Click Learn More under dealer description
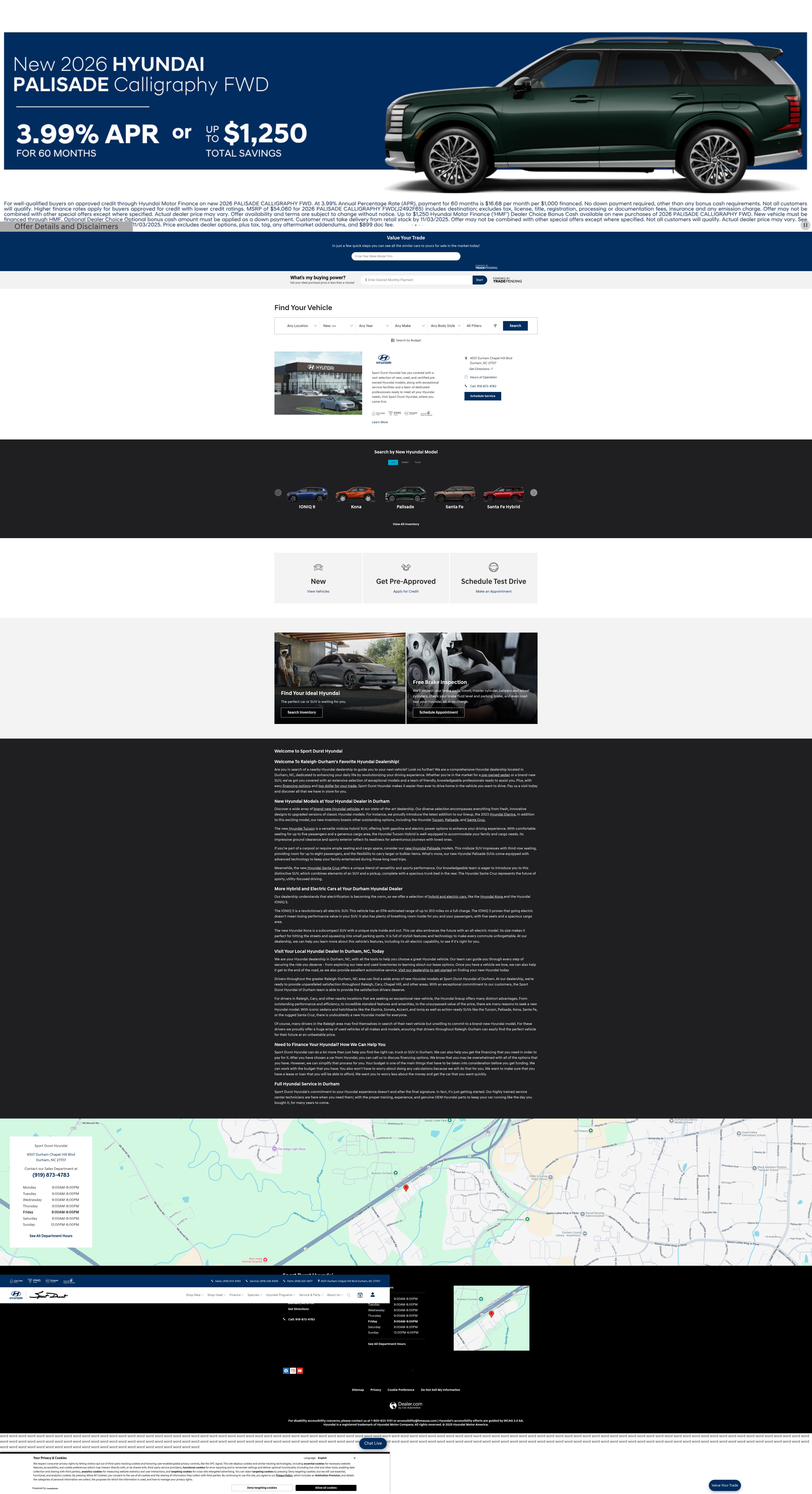The image size is (812, 1494). click(380, 422)
